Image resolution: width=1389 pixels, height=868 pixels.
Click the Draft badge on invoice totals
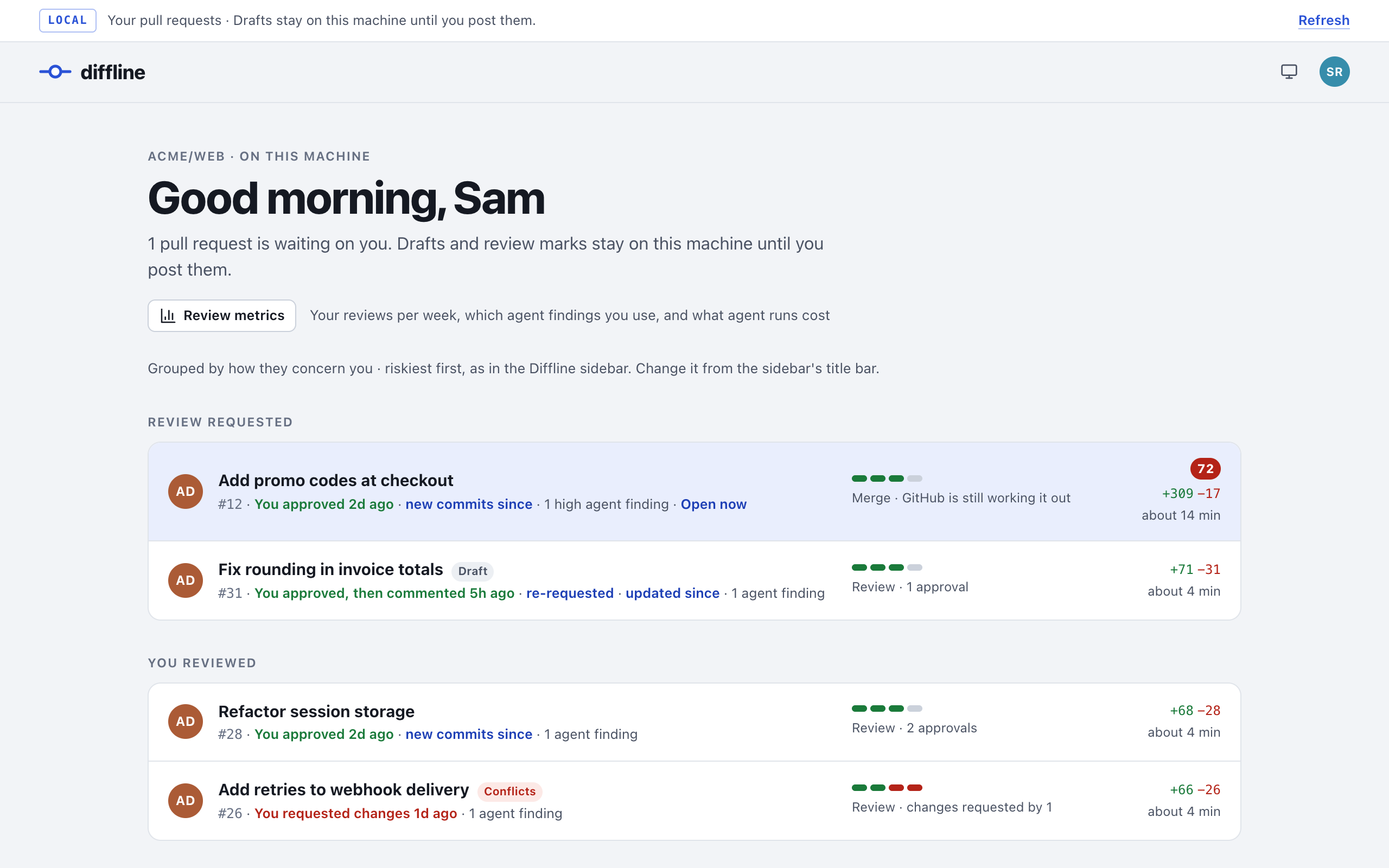pos(473,571)
